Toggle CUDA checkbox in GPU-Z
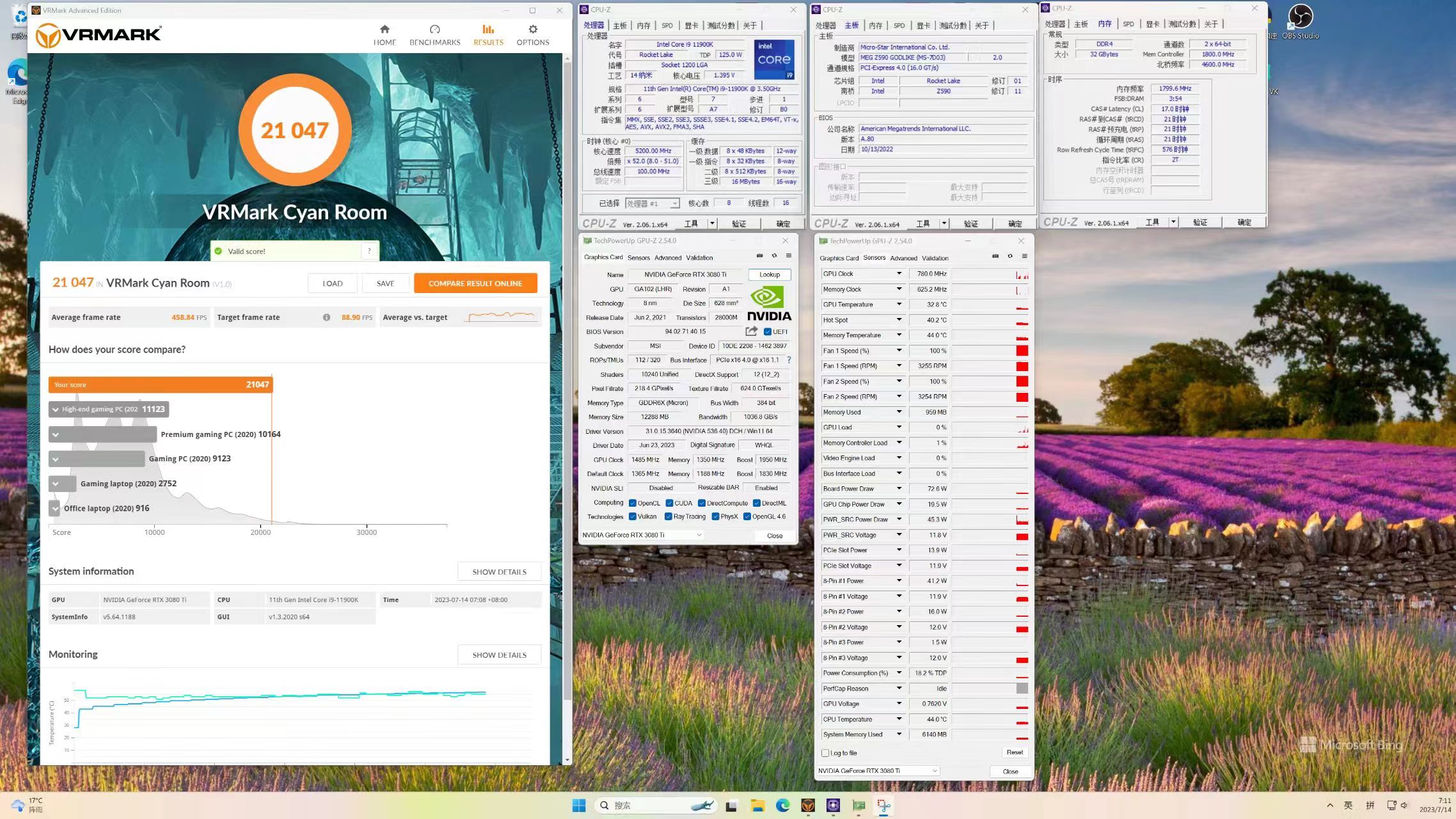Viewport: 1456px width, 819px height. pos(669,503)
